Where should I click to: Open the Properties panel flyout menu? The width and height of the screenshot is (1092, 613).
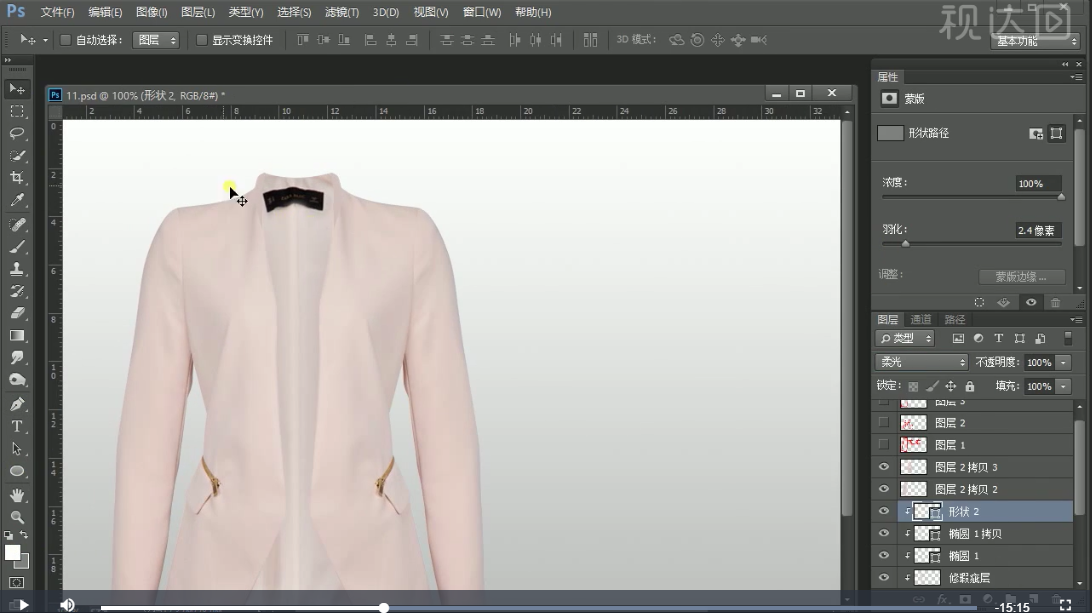point(1075,77)
